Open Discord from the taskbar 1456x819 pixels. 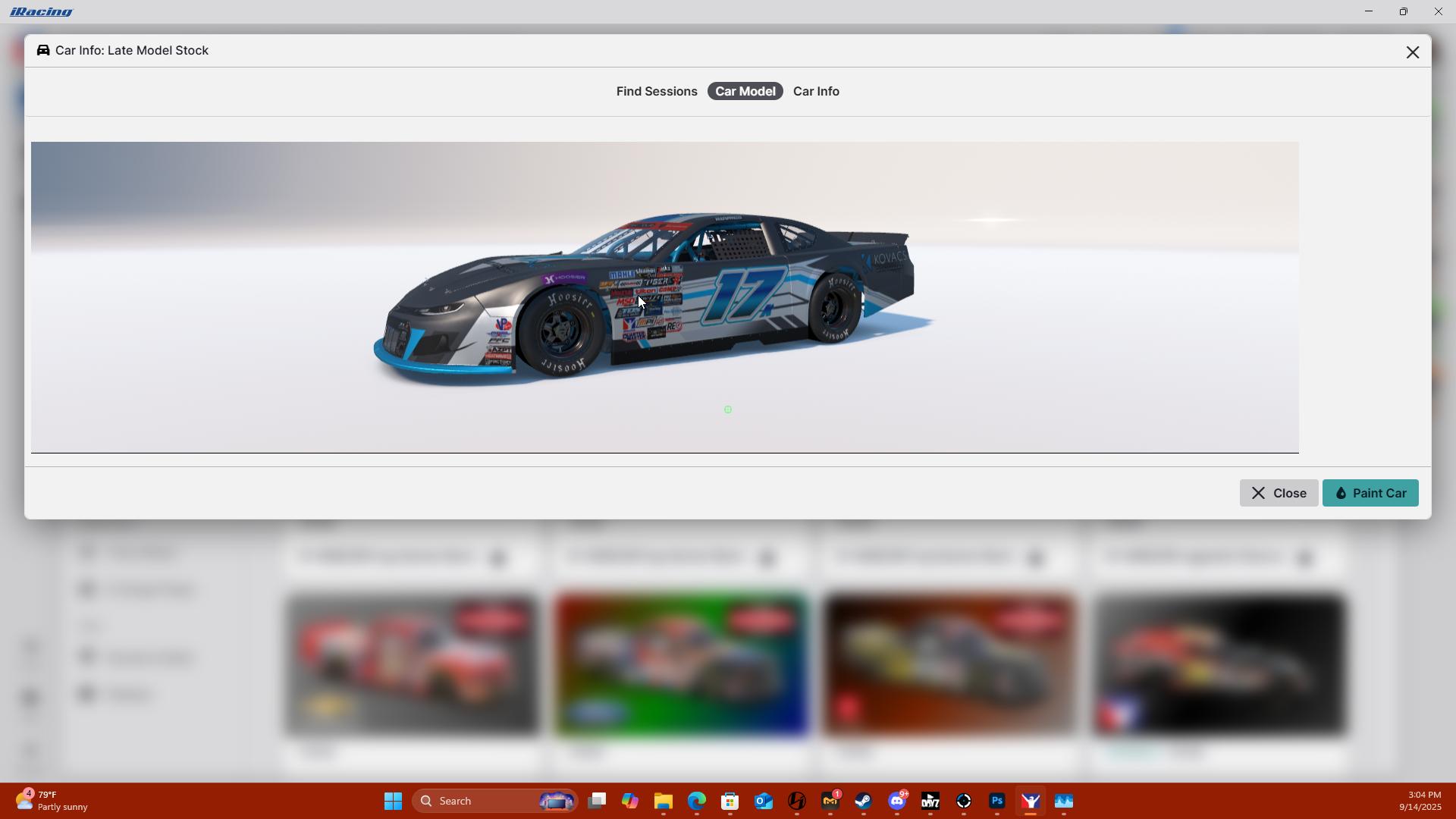point(897,801)
